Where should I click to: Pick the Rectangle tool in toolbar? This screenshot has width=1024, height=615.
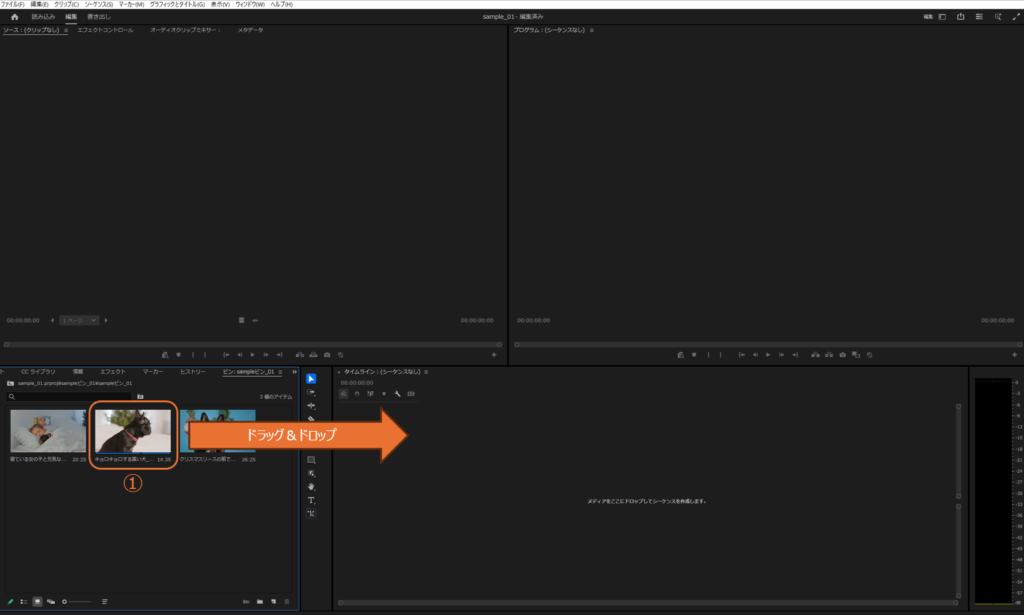click(x=311, y=460)
